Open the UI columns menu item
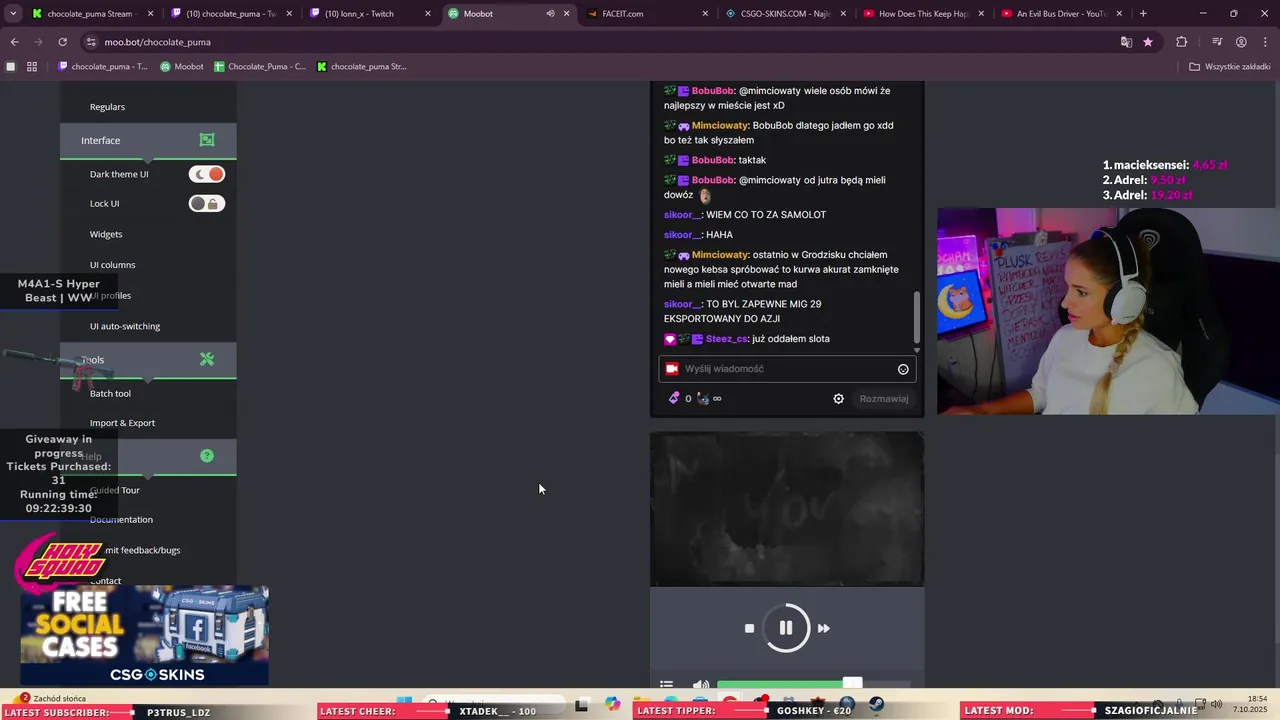Image resolution: width=1280 pixels, height=720 pixels. pyautogui.click(x=112, y=265)
